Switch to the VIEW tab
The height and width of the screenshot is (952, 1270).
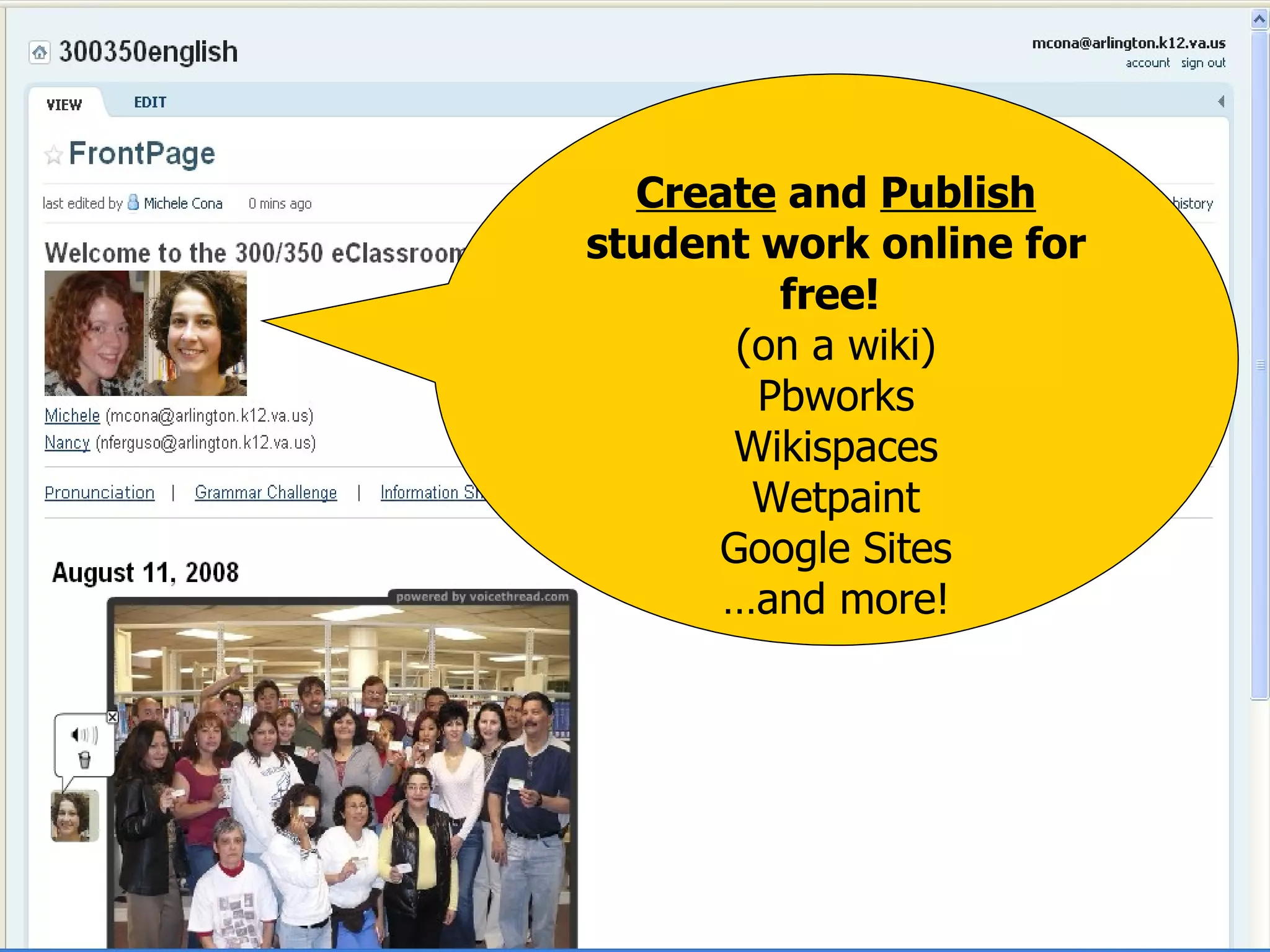tap(64, 105)
